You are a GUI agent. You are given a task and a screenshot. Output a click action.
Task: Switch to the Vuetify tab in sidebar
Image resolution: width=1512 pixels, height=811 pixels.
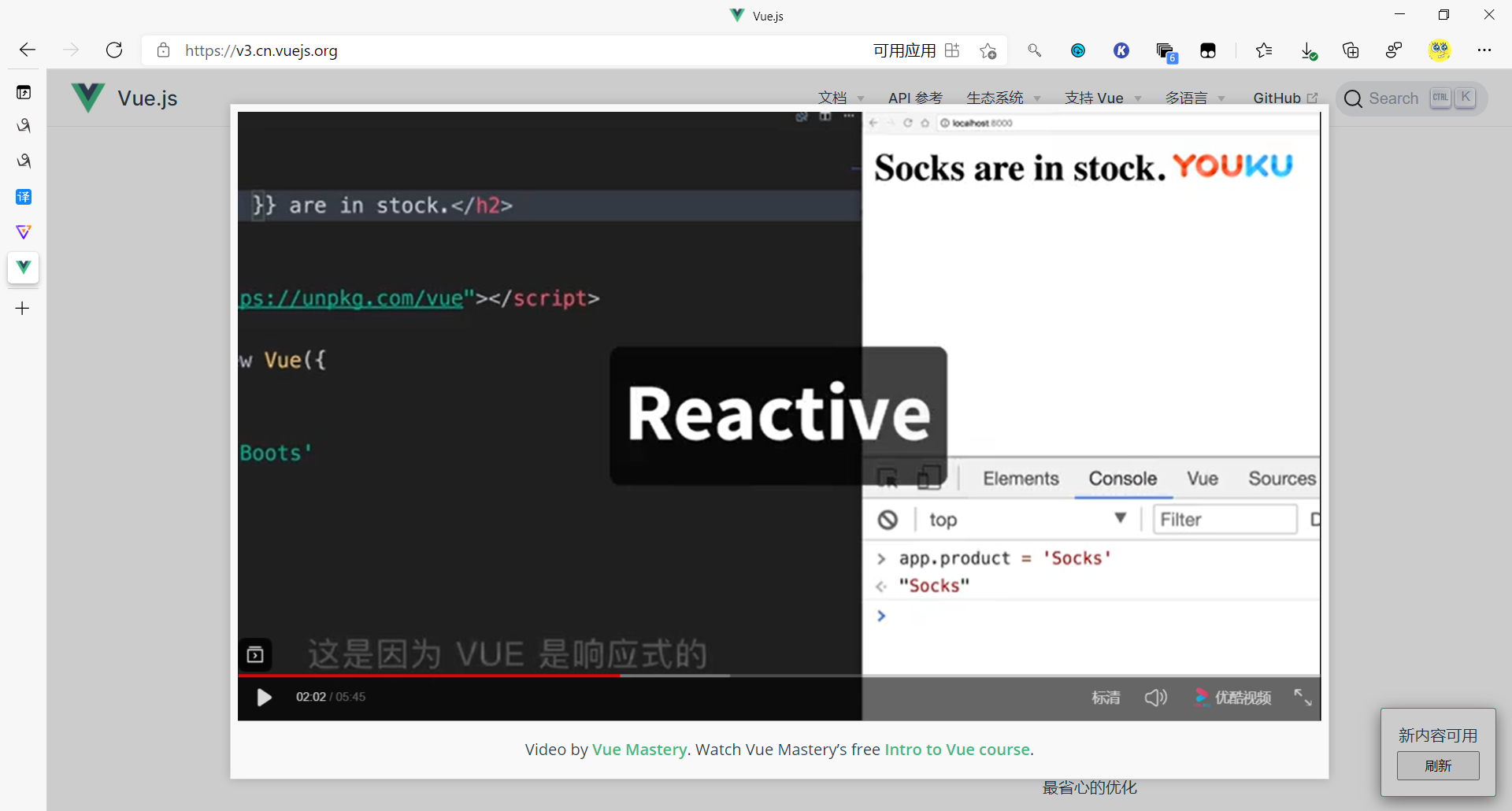pos(24,232)
